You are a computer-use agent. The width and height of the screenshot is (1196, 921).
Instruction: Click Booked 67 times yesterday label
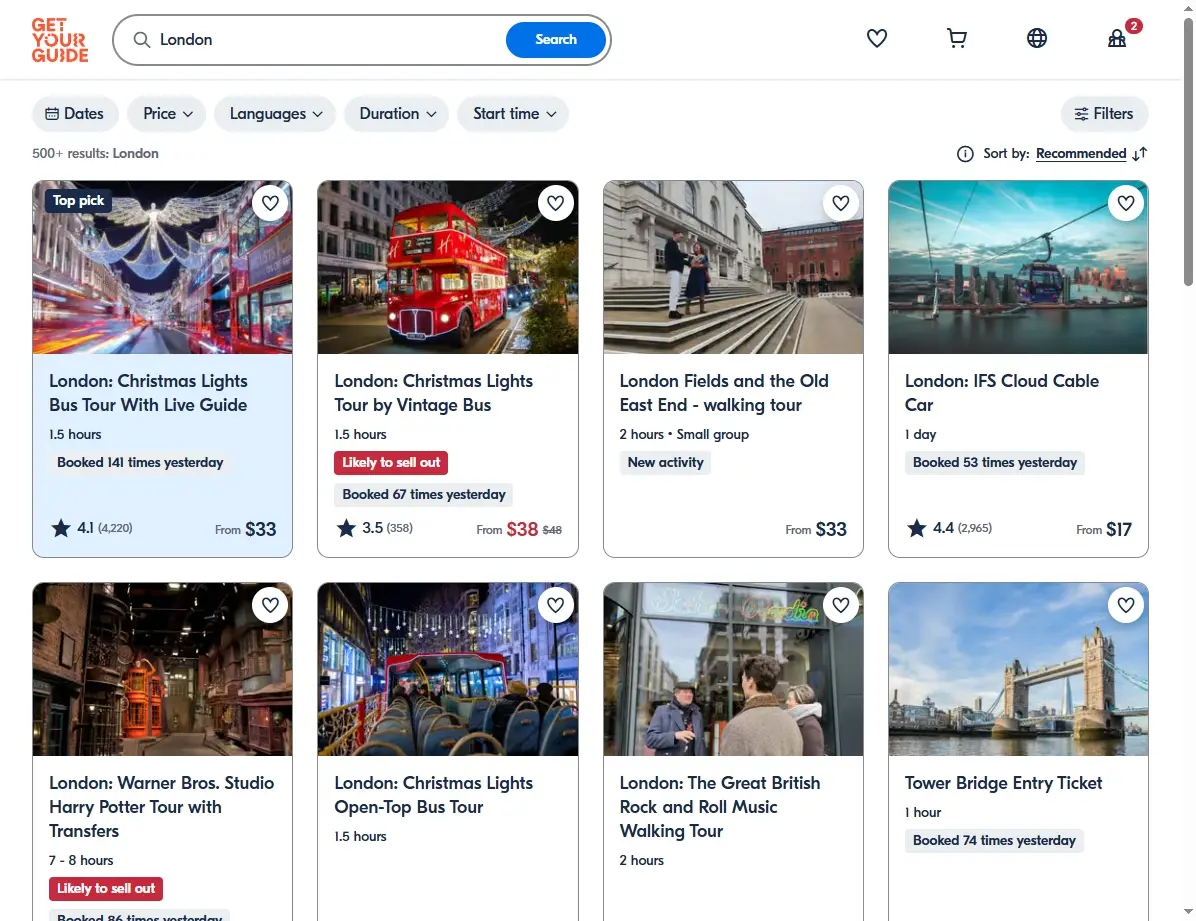click(423, 494)
